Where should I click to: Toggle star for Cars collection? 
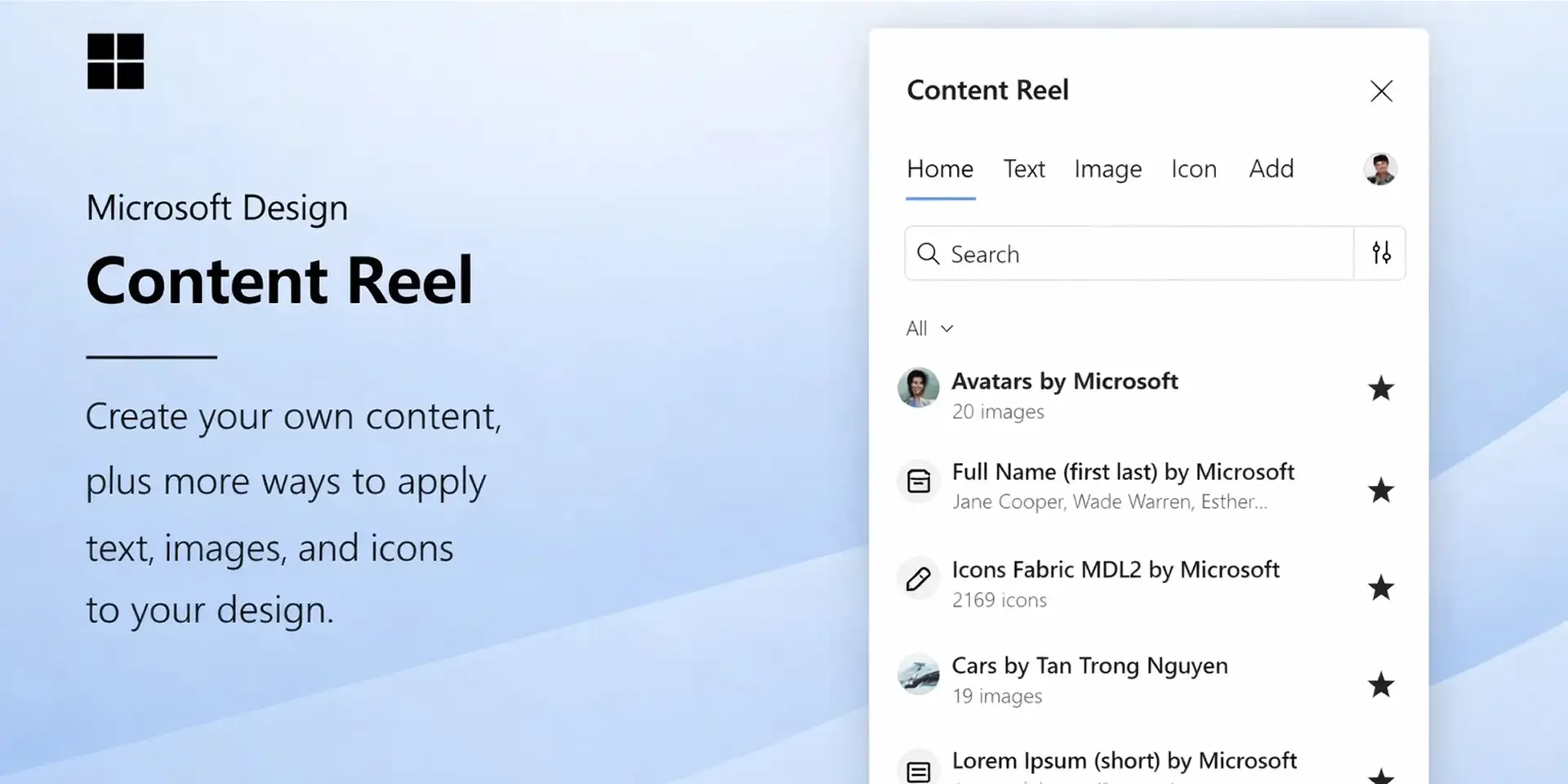(1381, 684)
